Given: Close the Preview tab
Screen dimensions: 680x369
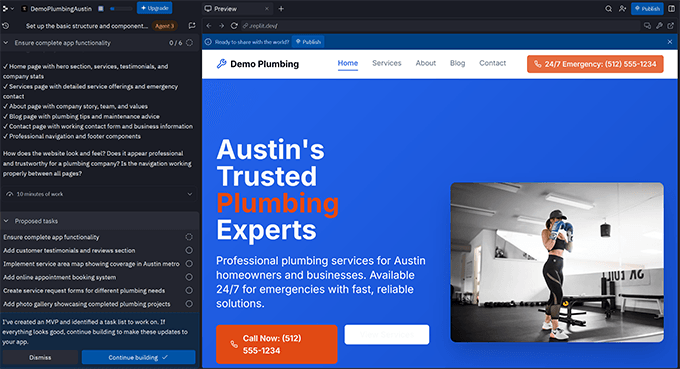Looking at the screenshot, I should pos(267,9).
